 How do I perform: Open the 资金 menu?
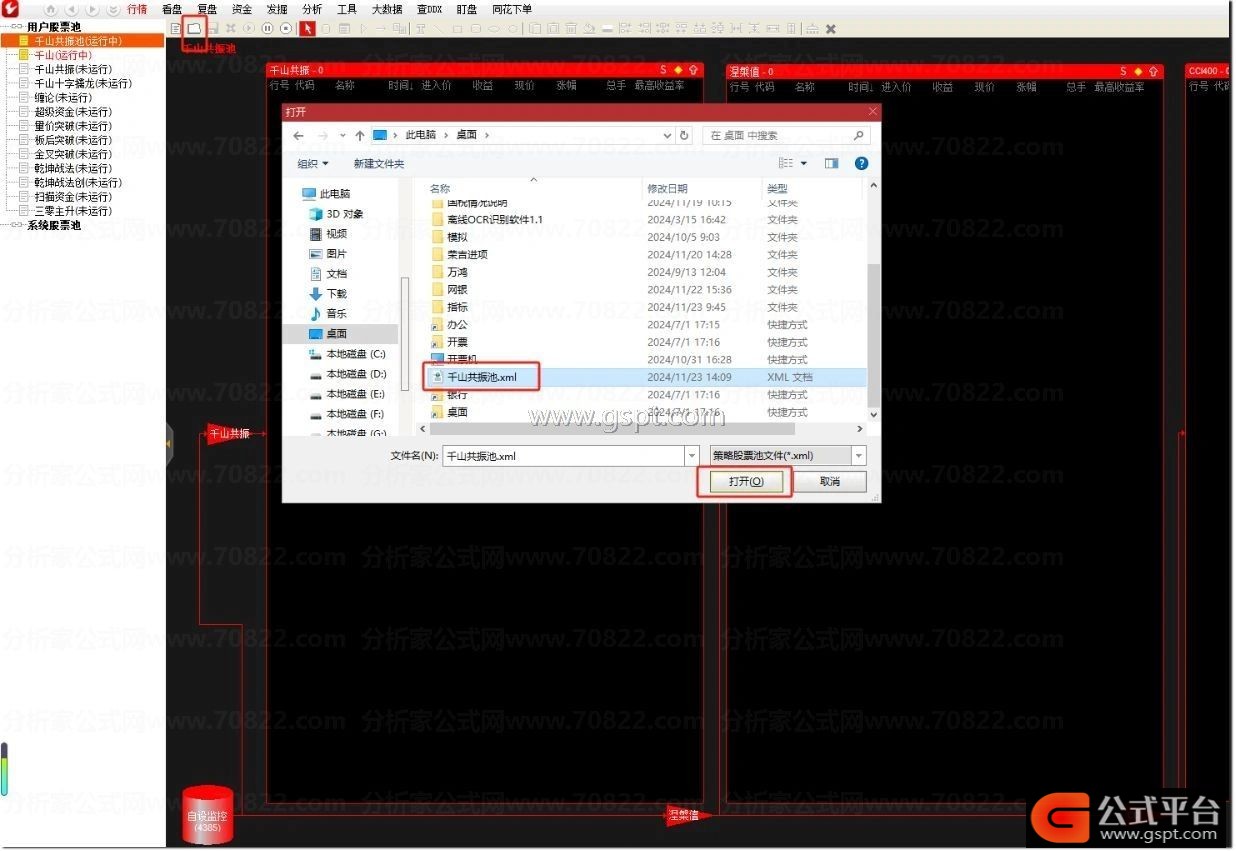click(x=242, y=9)
